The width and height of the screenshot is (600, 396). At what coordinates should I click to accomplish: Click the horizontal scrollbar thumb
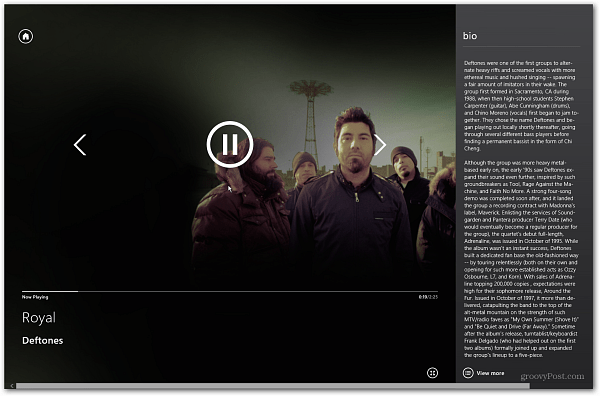pyautogui.click(x=273, y=386)
